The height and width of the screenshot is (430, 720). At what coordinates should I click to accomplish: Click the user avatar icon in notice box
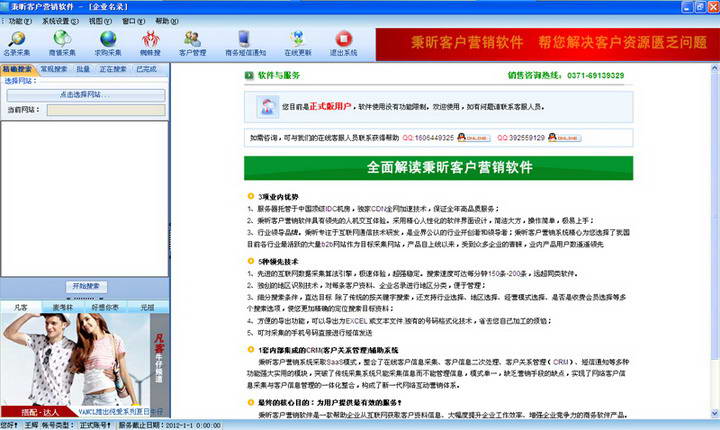coord(267,107)
